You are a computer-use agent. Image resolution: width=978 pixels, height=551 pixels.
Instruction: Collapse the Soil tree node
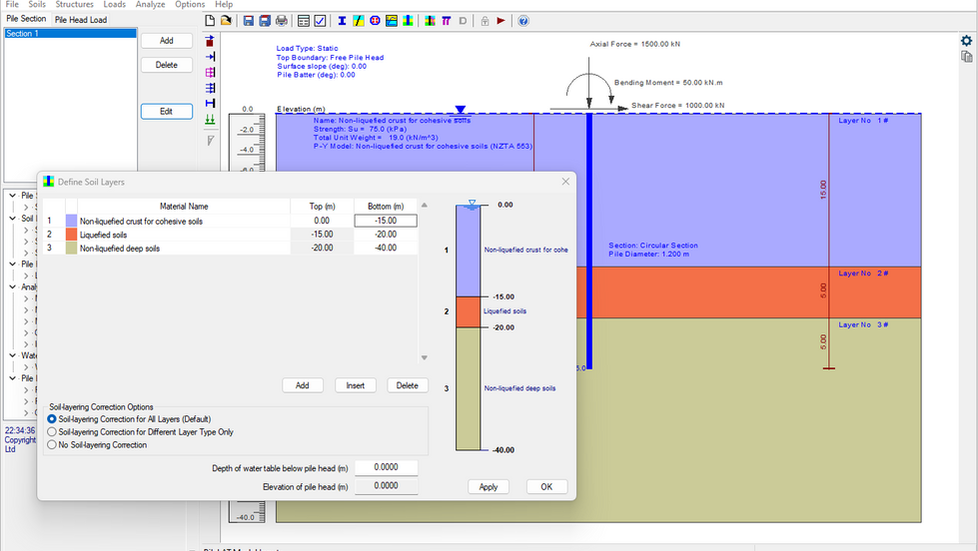12,218
